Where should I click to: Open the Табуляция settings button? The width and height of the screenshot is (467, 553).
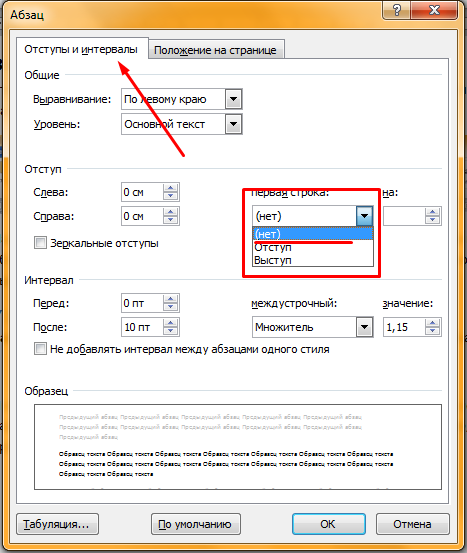click(x=57, y=524)
